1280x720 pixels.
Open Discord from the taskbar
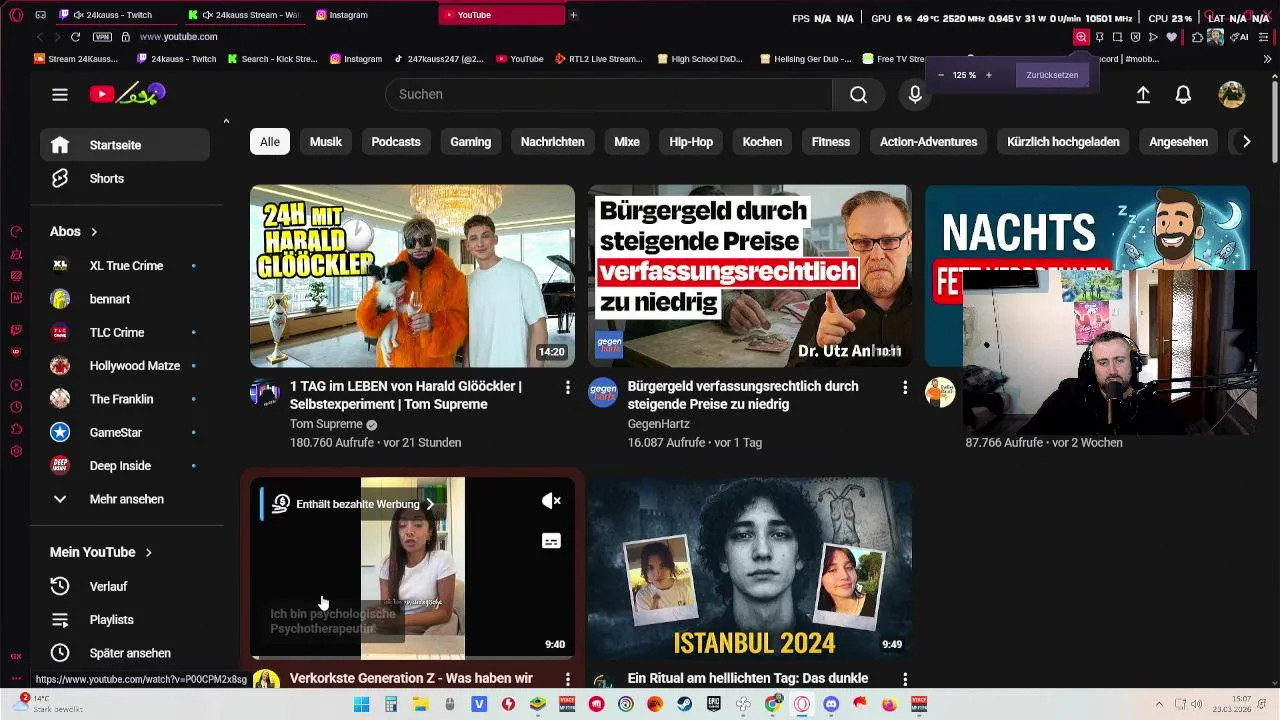(831, 705)
